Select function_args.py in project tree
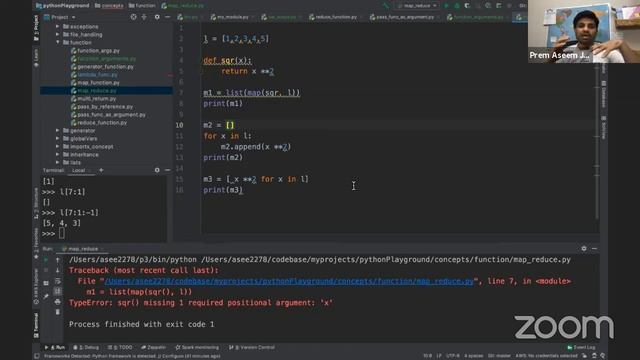 (x=95, y=51)
